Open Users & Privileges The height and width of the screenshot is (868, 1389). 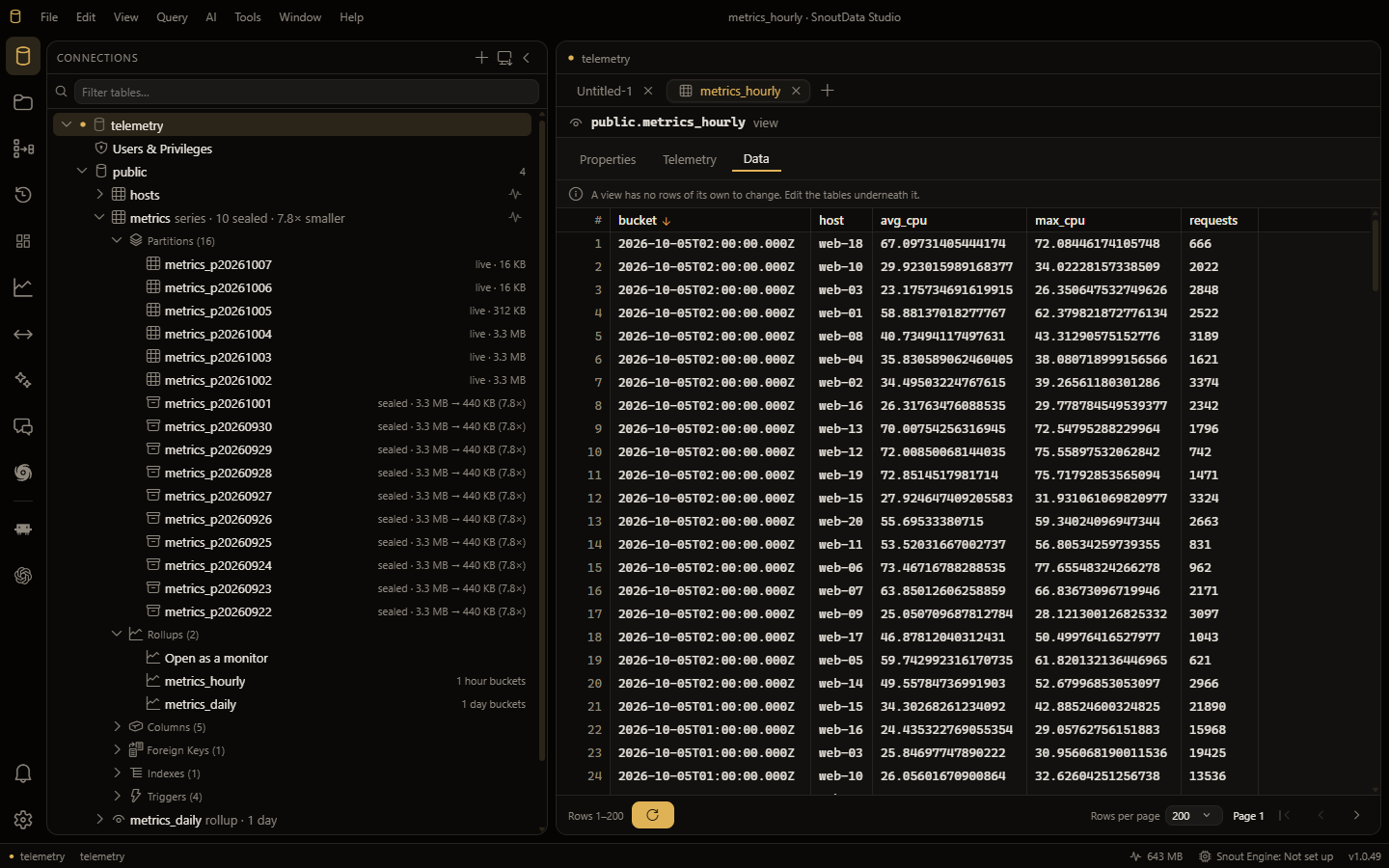tap(162, 149)
